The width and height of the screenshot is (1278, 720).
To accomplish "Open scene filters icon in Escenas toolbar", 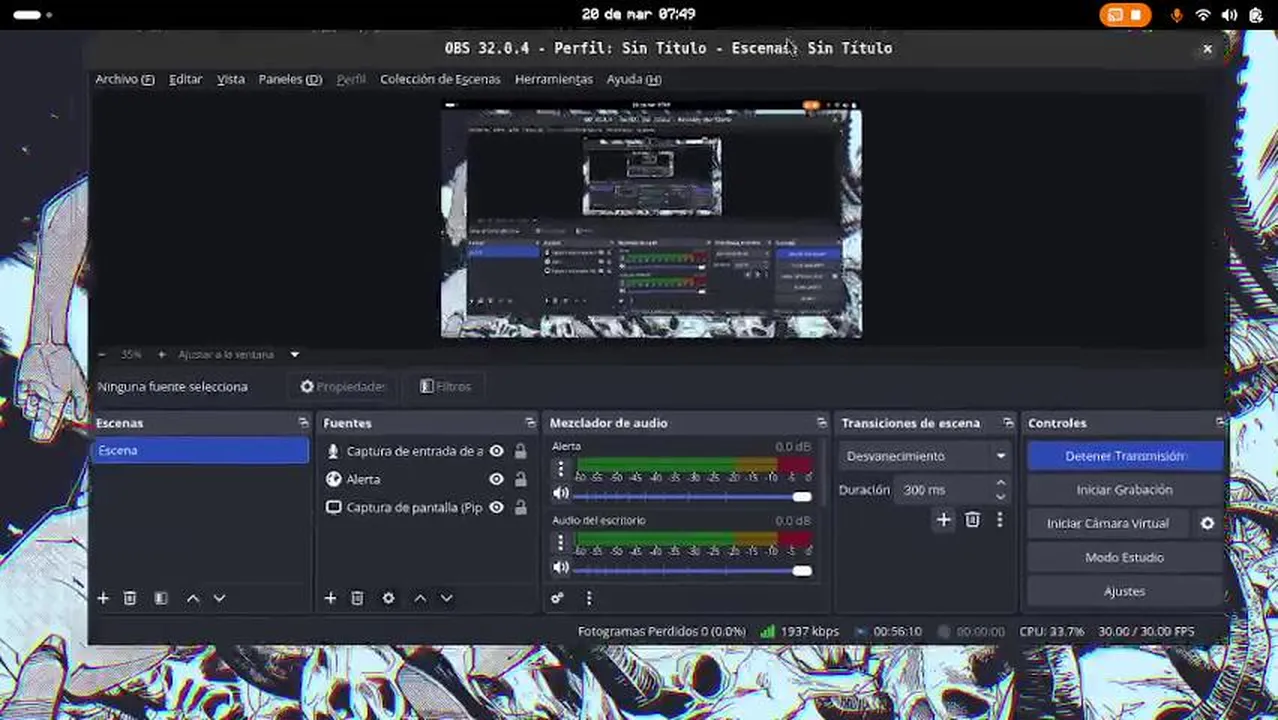I will 160,598.
